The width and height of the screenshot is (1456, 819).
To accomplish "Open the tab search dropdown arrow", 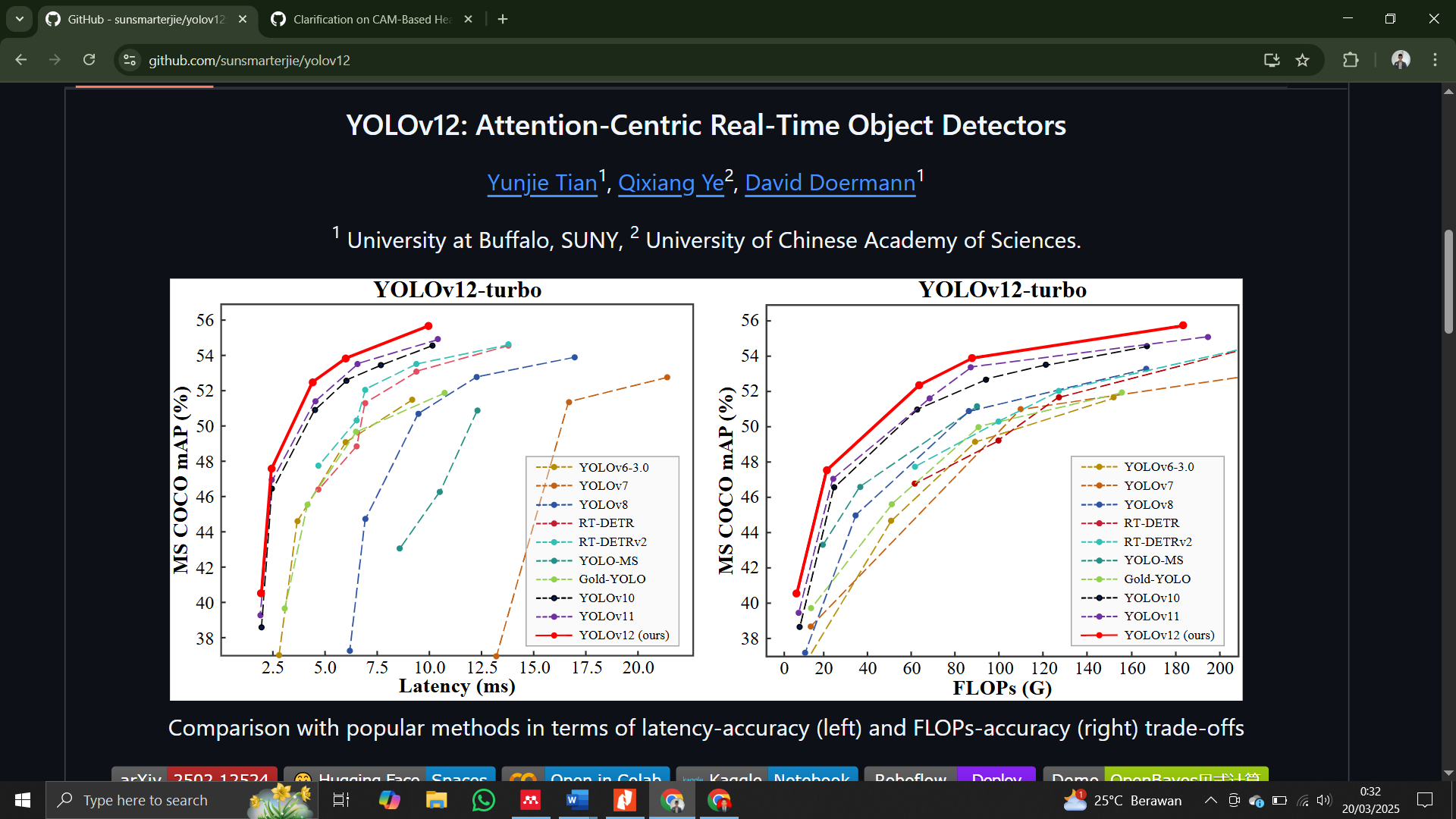I will pyautogui.click(x=19, y=19).
